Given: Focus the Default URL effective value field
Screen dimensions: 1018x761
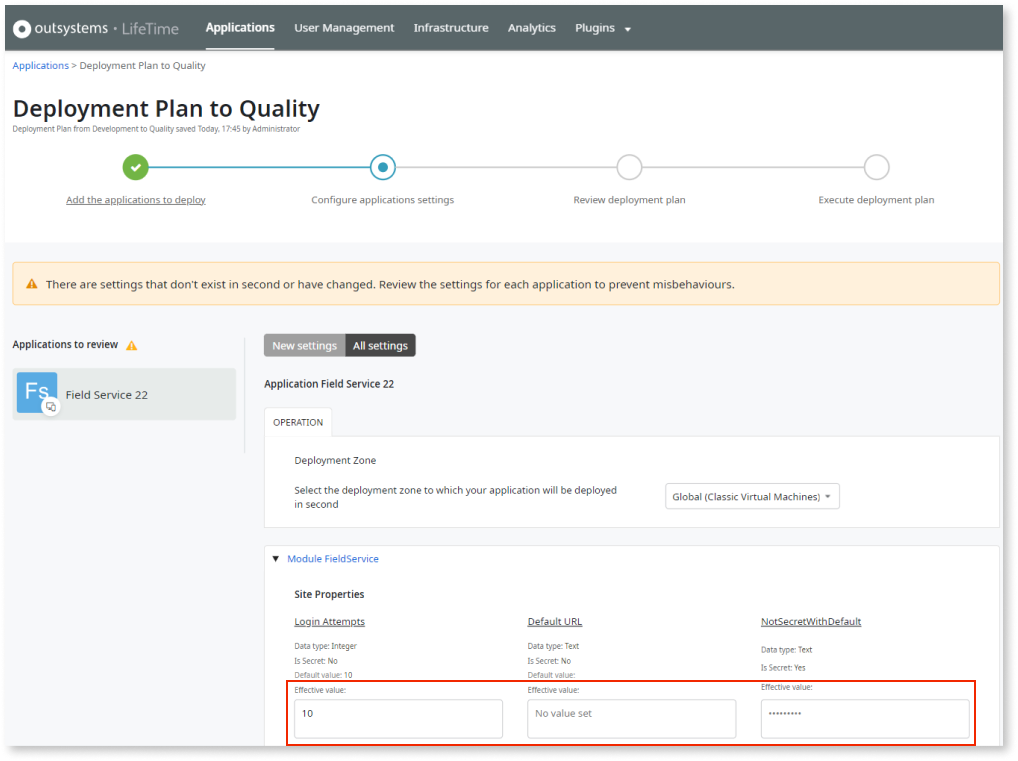Looking at the screenshot, I should (x=632, y=718).
